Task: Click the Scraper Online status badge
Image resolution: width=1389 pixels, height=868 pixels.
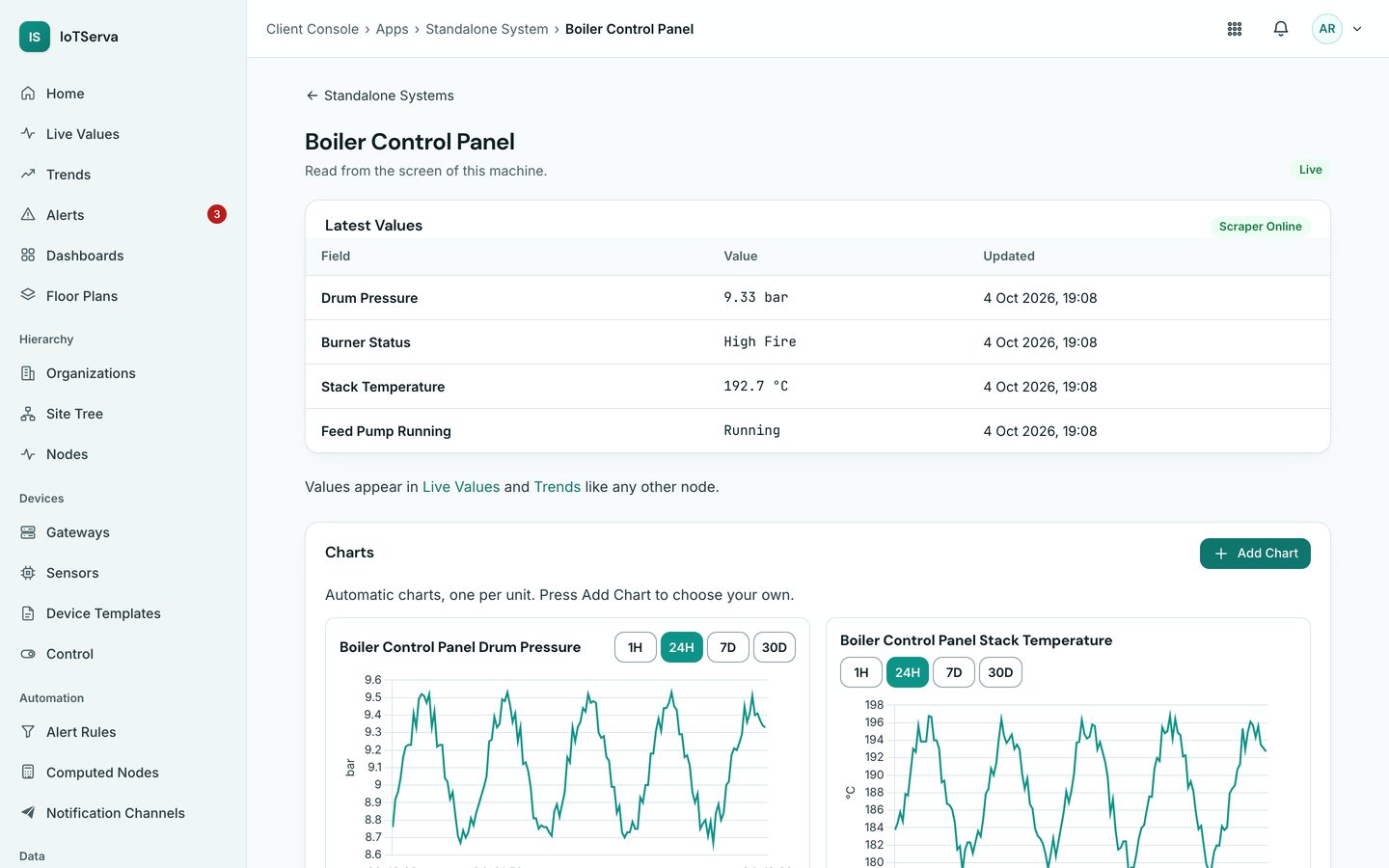Action: [x=1260, y=227]
